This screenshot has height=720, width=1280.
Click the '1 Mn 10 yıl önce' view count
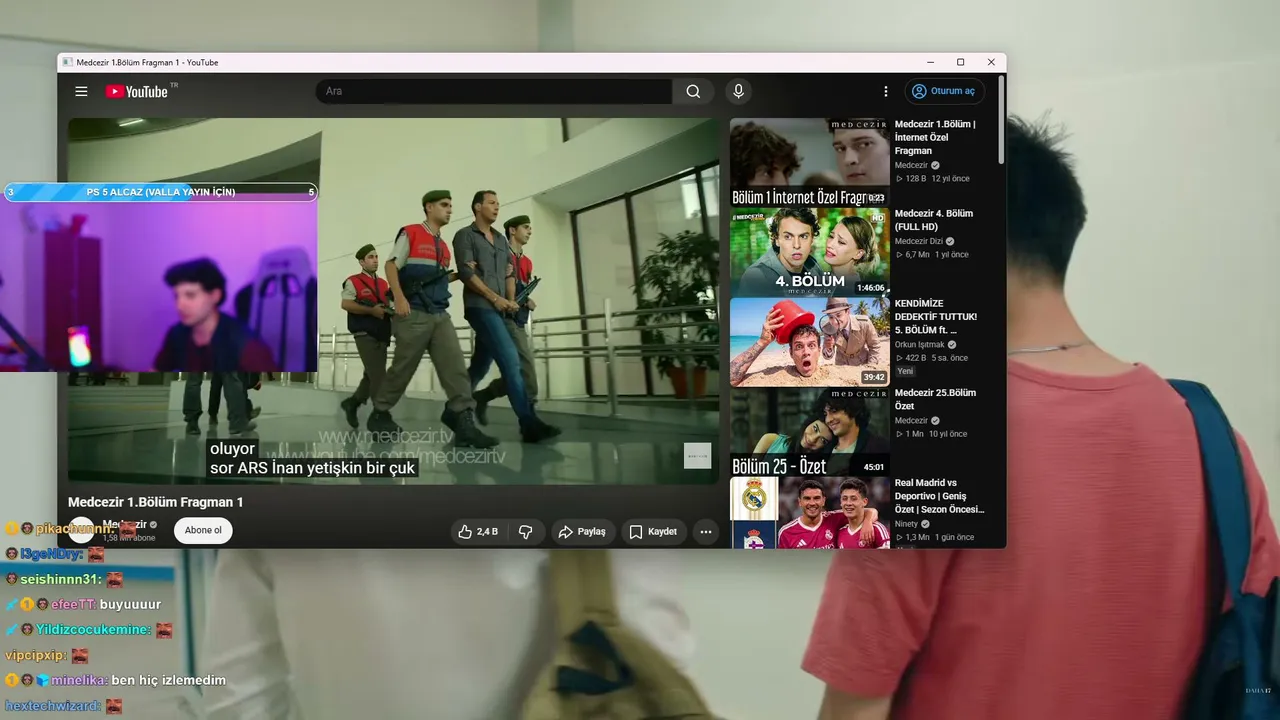click(931, 434)
